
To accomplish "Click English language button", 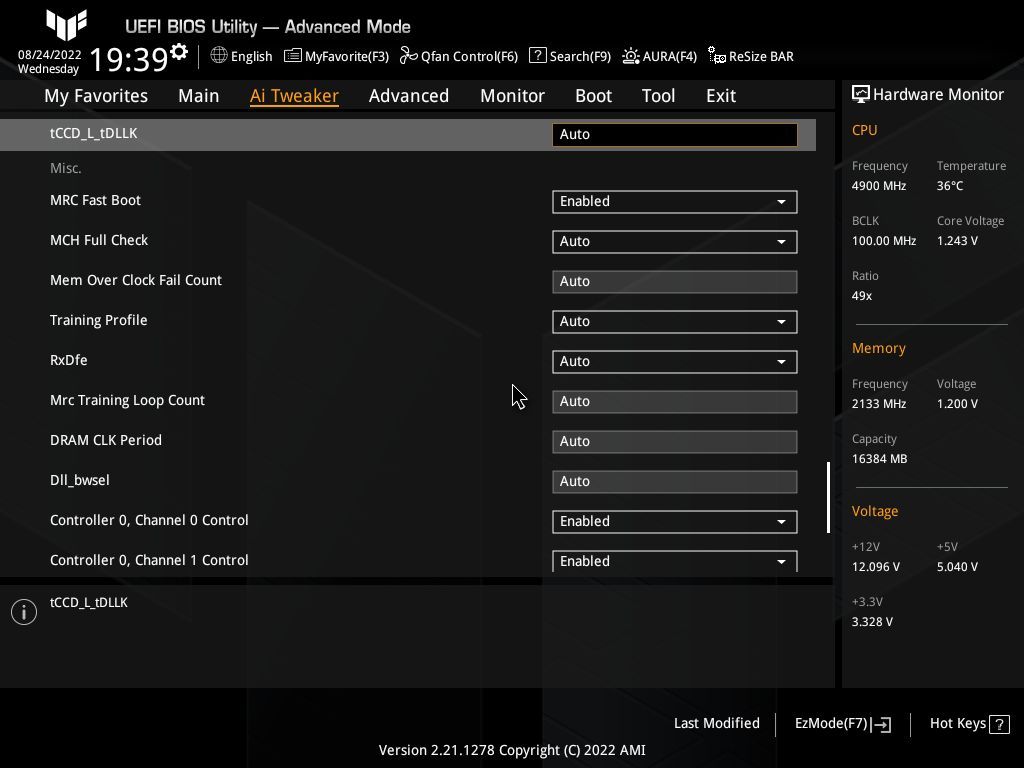I will click(242, 56).
